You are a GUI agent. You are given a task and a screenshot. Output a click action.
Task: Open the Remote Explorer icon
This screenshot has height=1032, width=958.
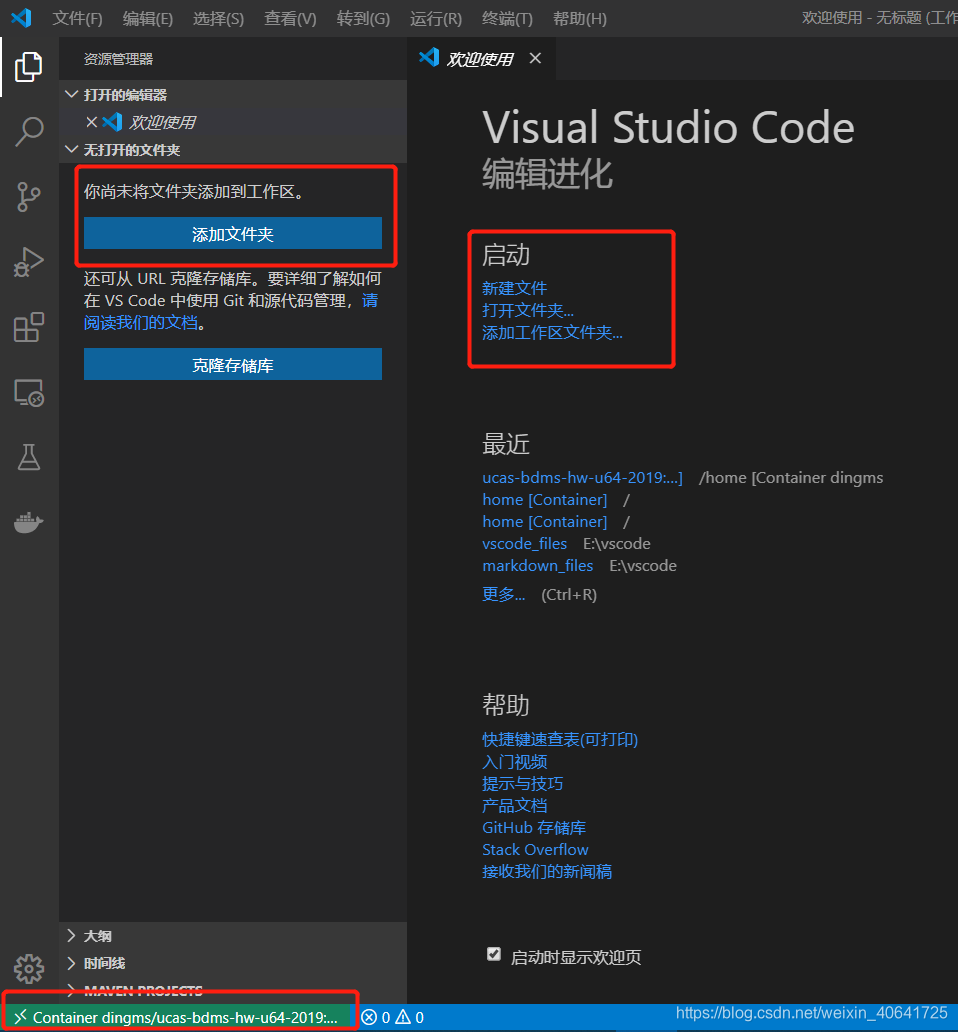(28, 393)
